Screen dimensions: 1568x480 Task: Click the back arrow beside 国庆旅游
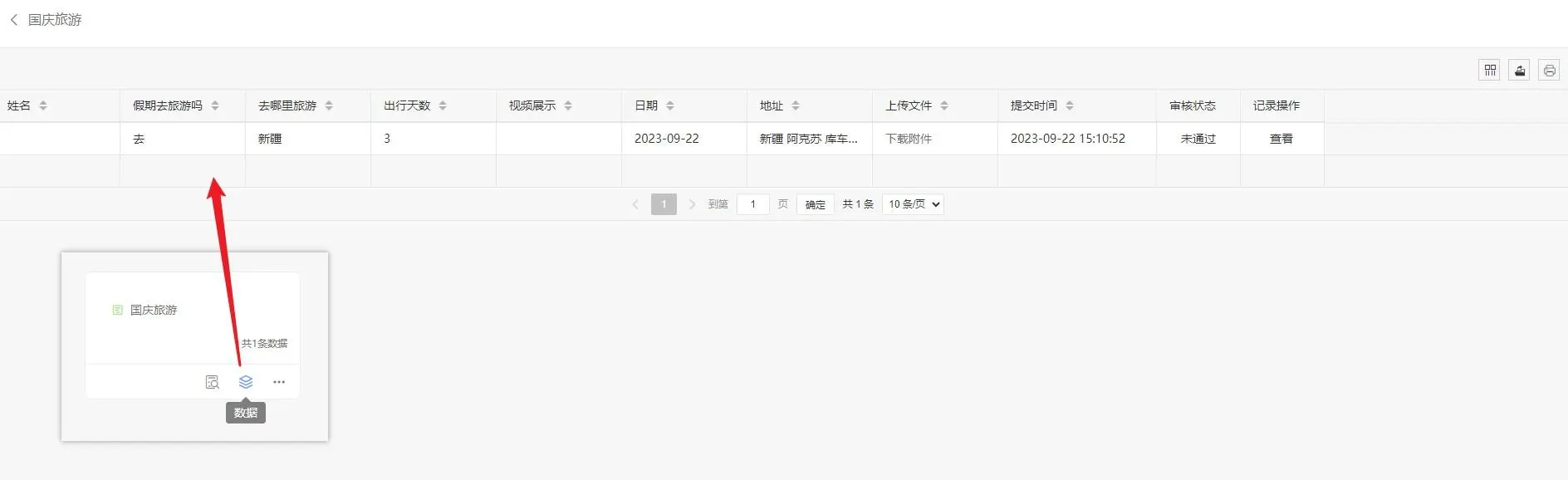[x=14, y=20]
